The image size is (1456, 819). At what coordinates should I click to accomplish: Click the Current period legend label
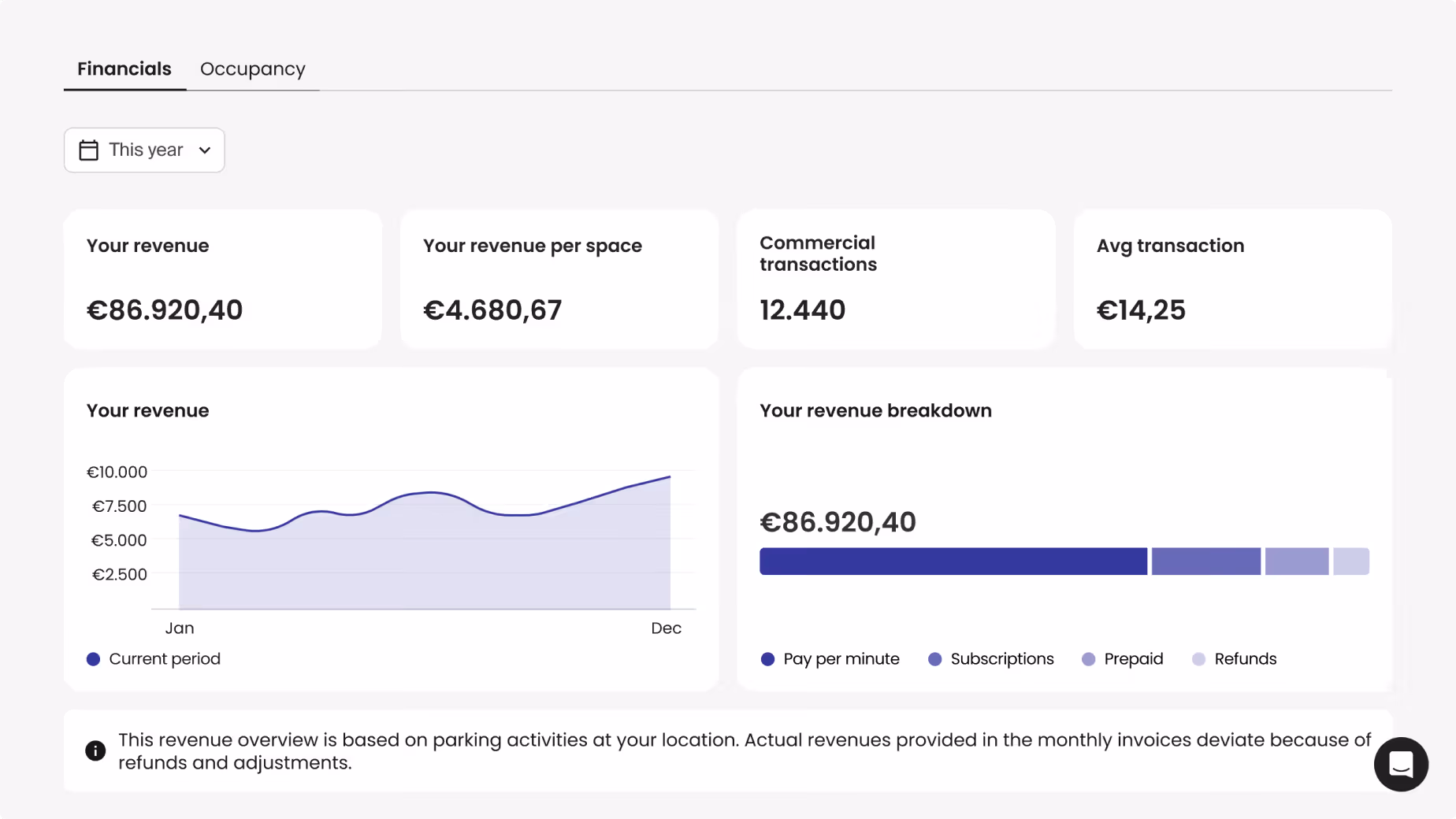coord(165,659)
